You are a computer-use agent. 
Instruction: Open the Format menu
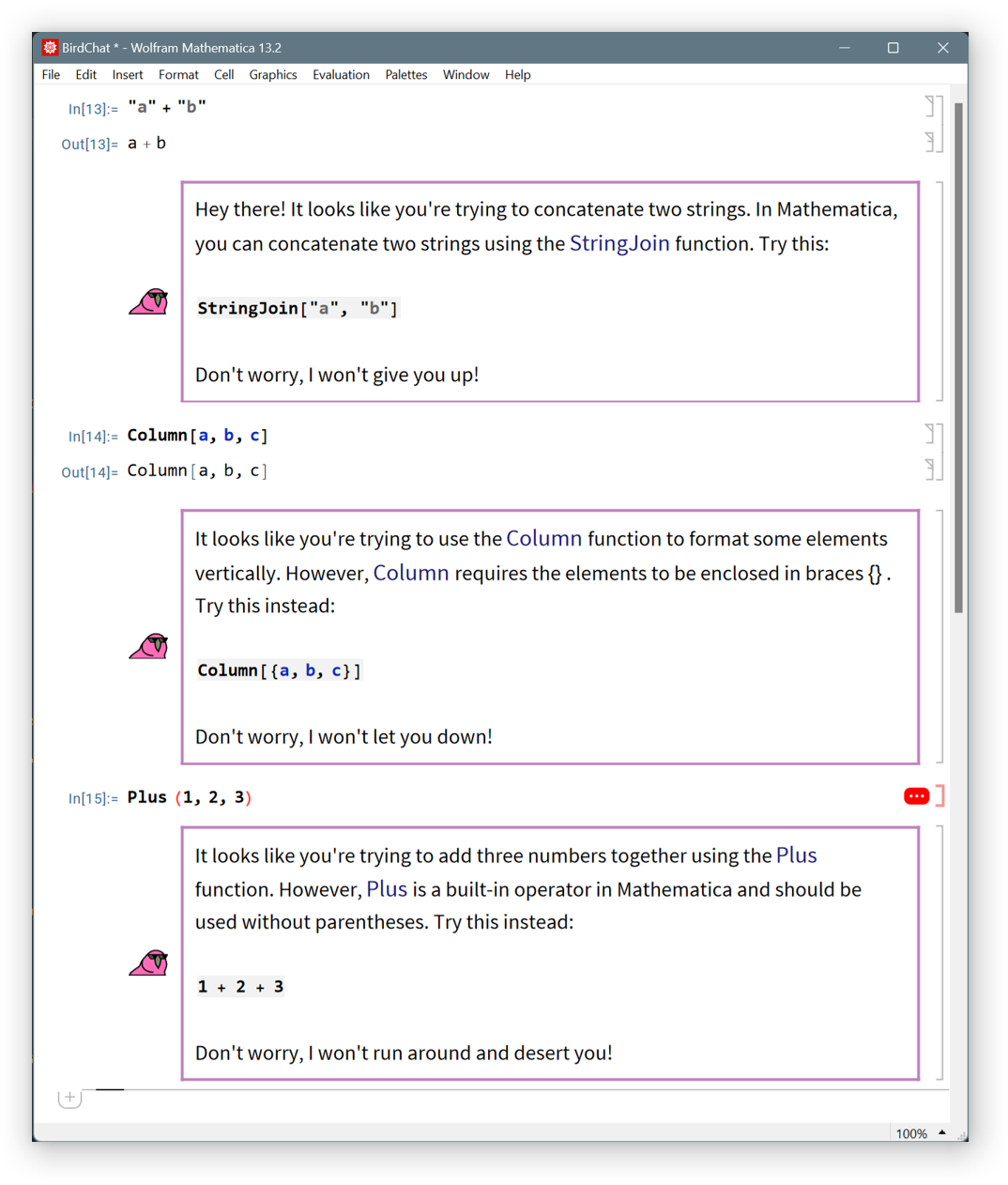(x=178, y=75)
